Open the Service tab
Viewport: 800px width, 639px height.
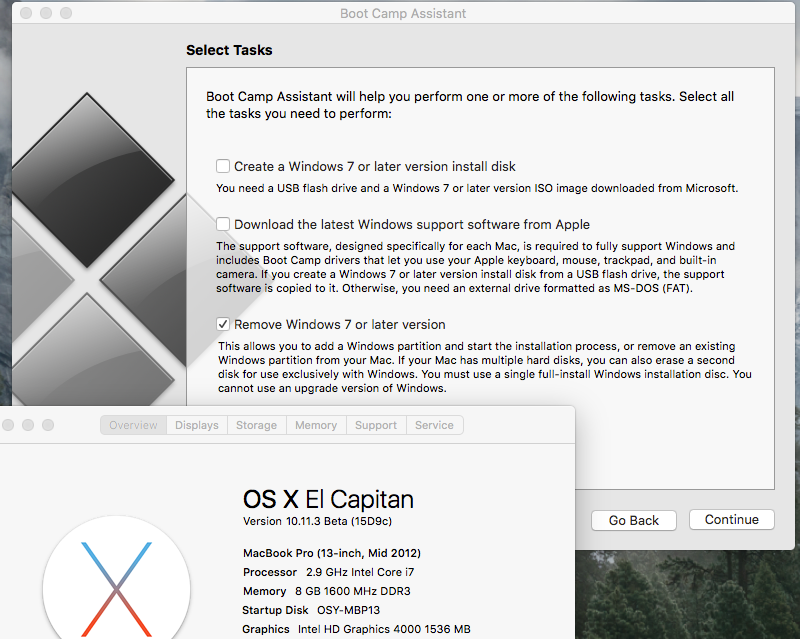point(434,425)
